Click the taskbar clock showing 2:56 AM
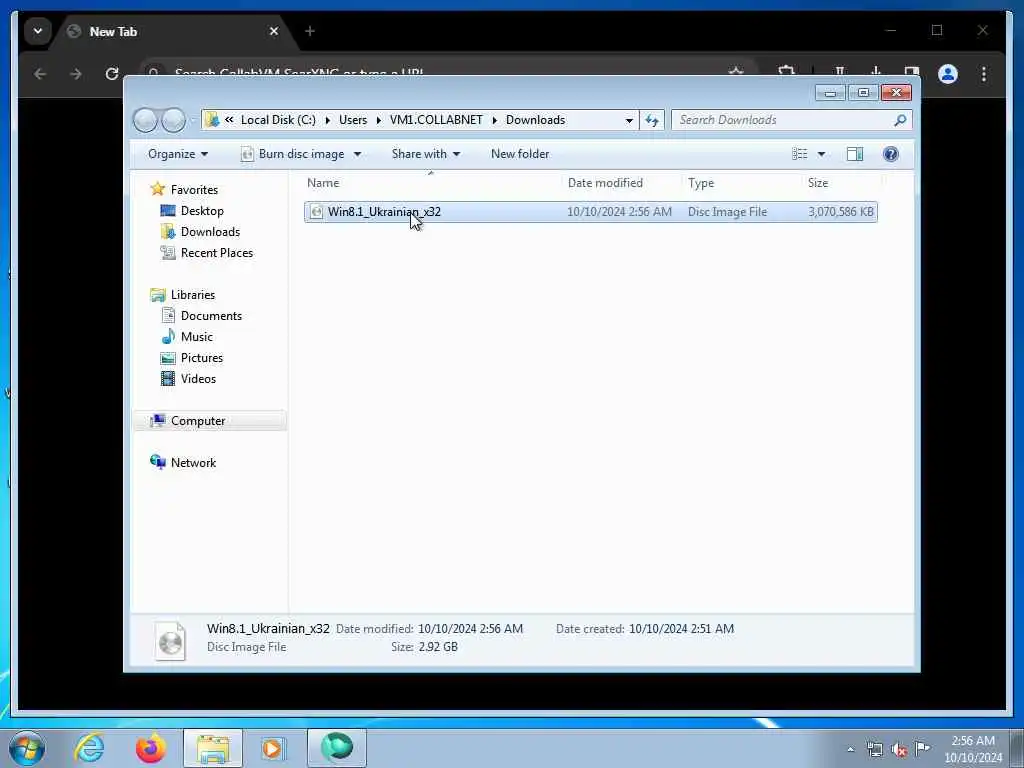Viewport: 1024px width, 768px height. point(973,749)
